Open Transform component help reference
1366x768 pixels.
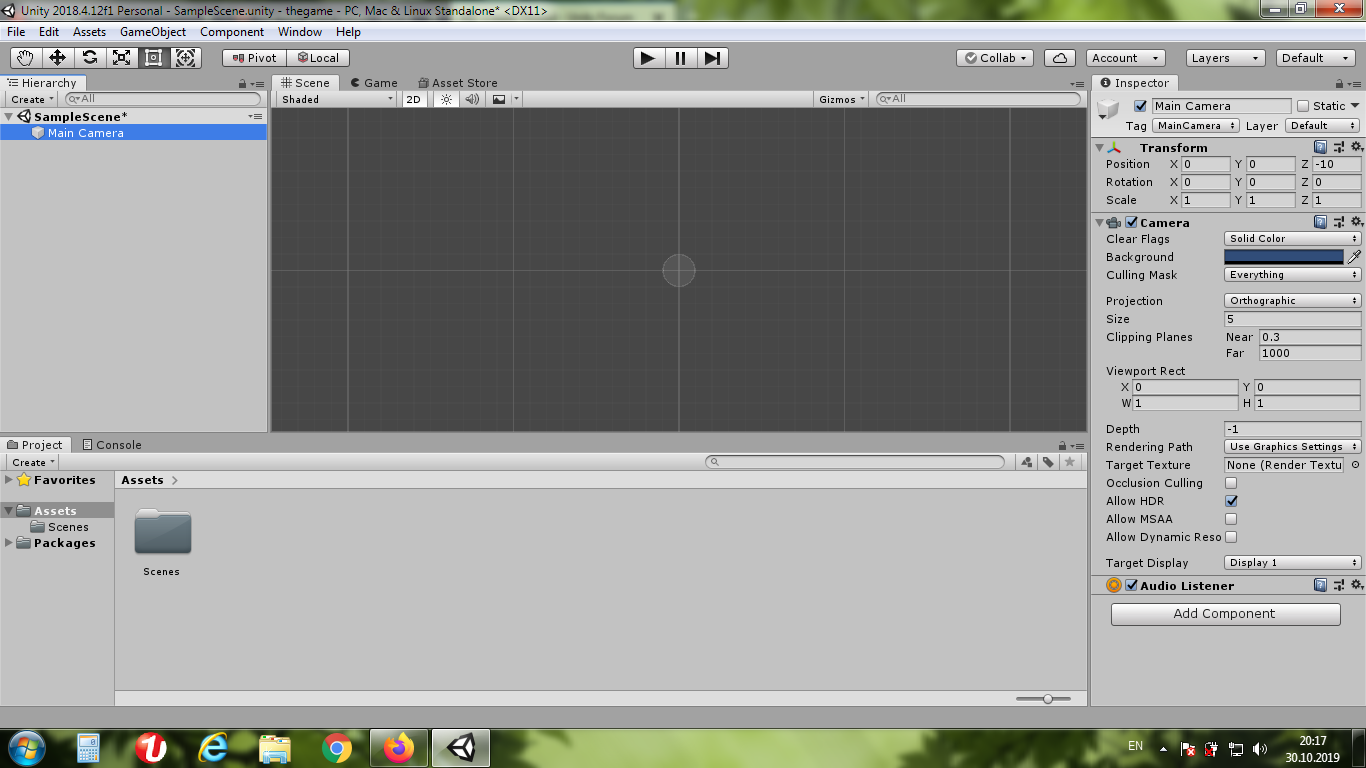tap(1321, 148)
